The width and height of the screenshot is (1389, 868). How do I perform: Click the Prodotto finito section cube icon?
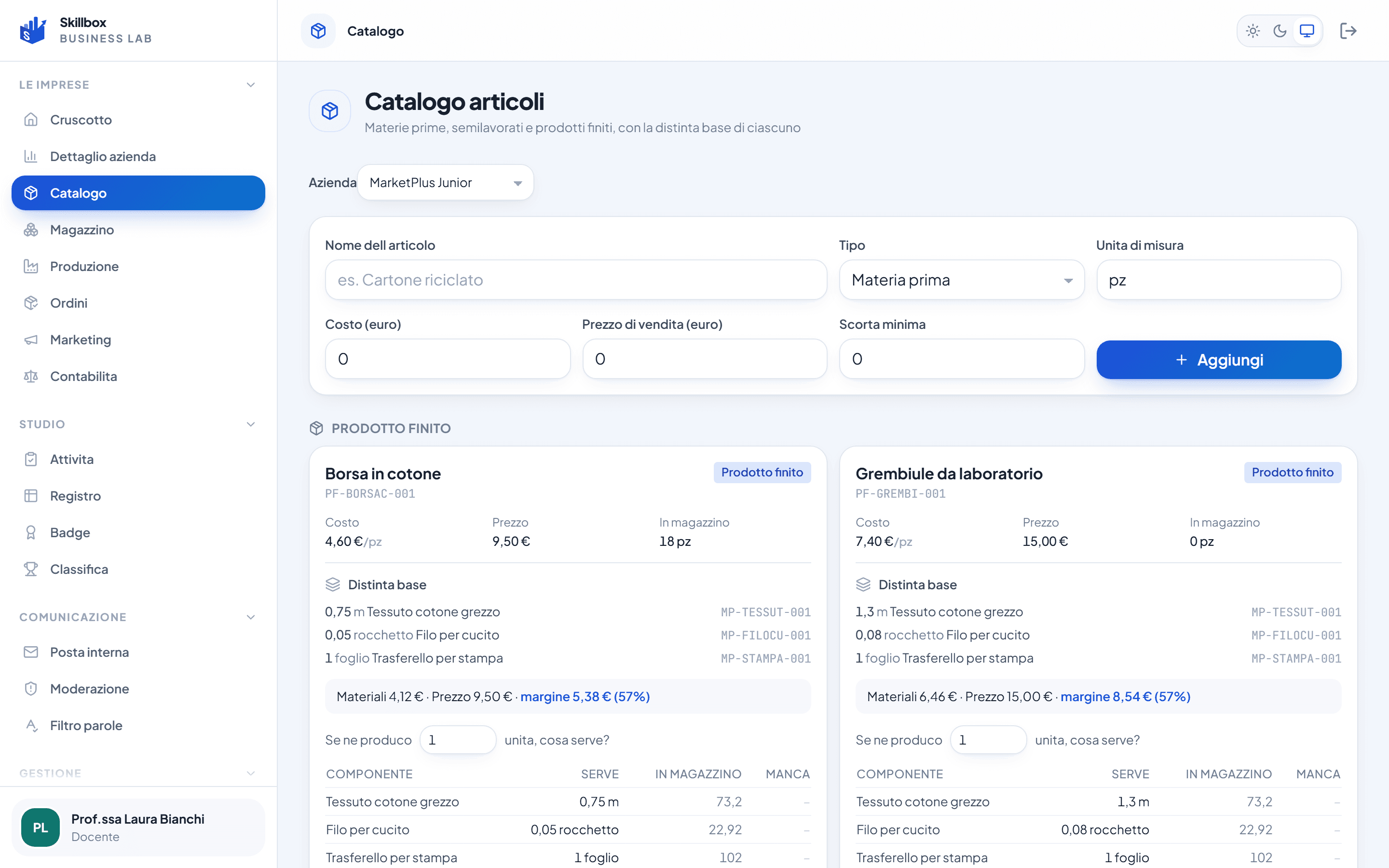[x=316, y=428]
